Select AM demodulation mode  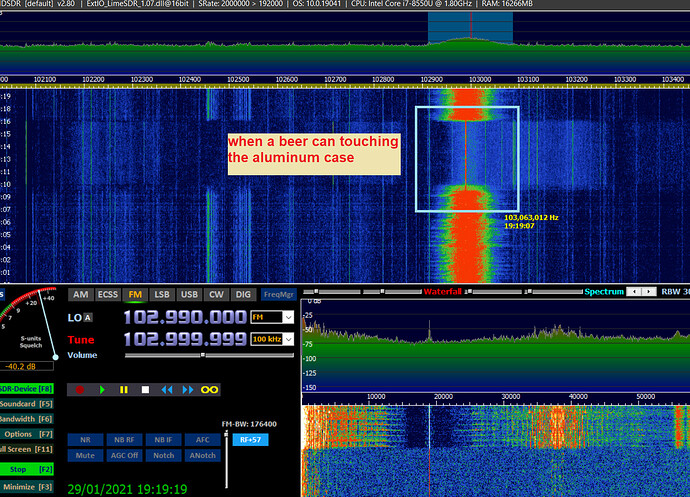[x=81, y=295]
